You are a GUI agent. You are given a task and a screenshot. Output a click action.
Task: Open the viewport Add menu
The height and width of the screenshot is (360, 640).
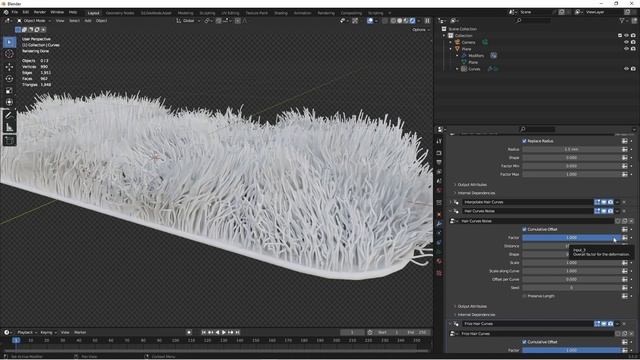pos(88,20)
